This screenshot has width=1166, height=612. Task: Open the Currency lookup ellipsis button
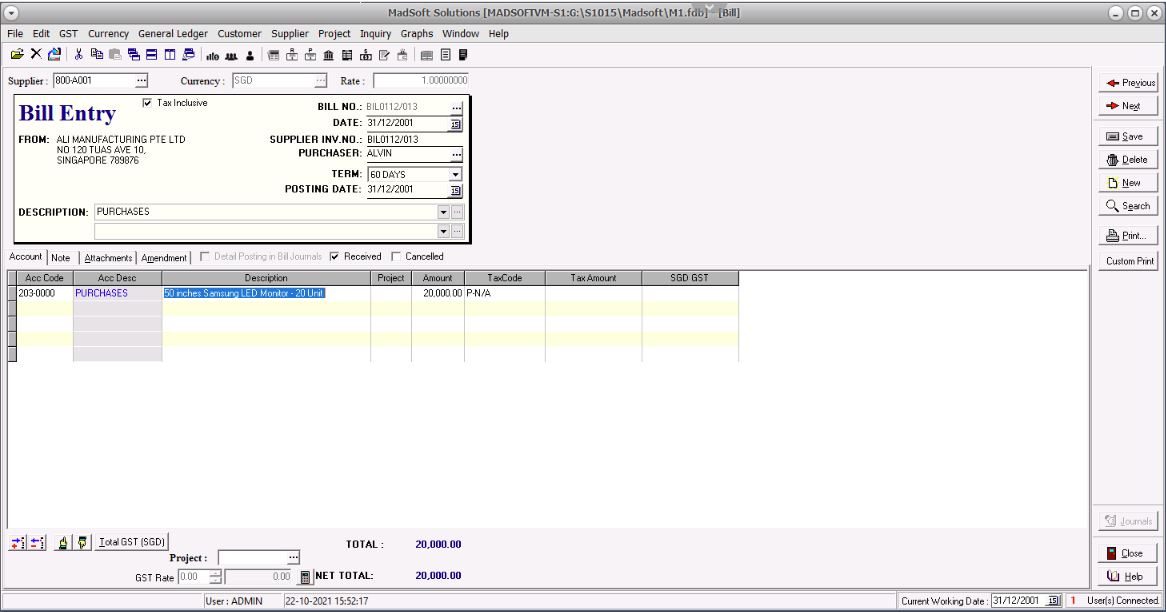pyautogui.click(x=321, y=80)
